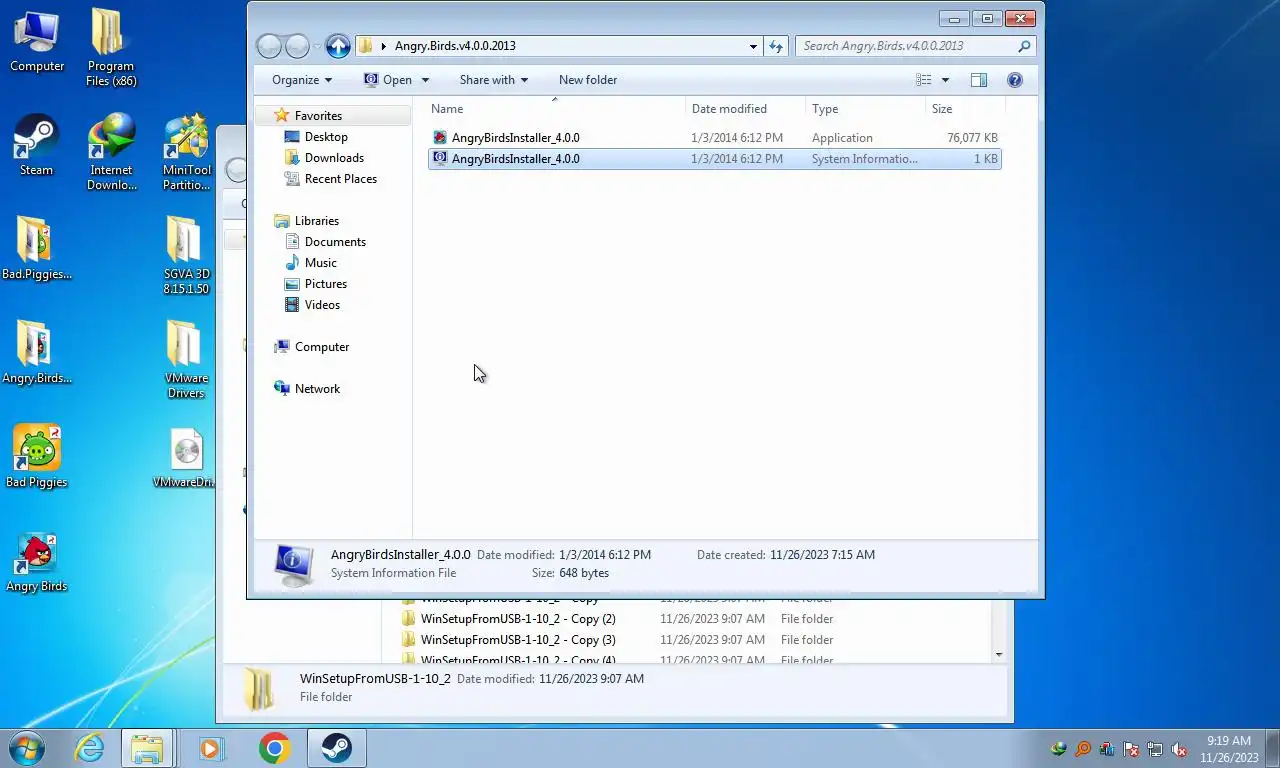Open Explorer help button

1014,80
